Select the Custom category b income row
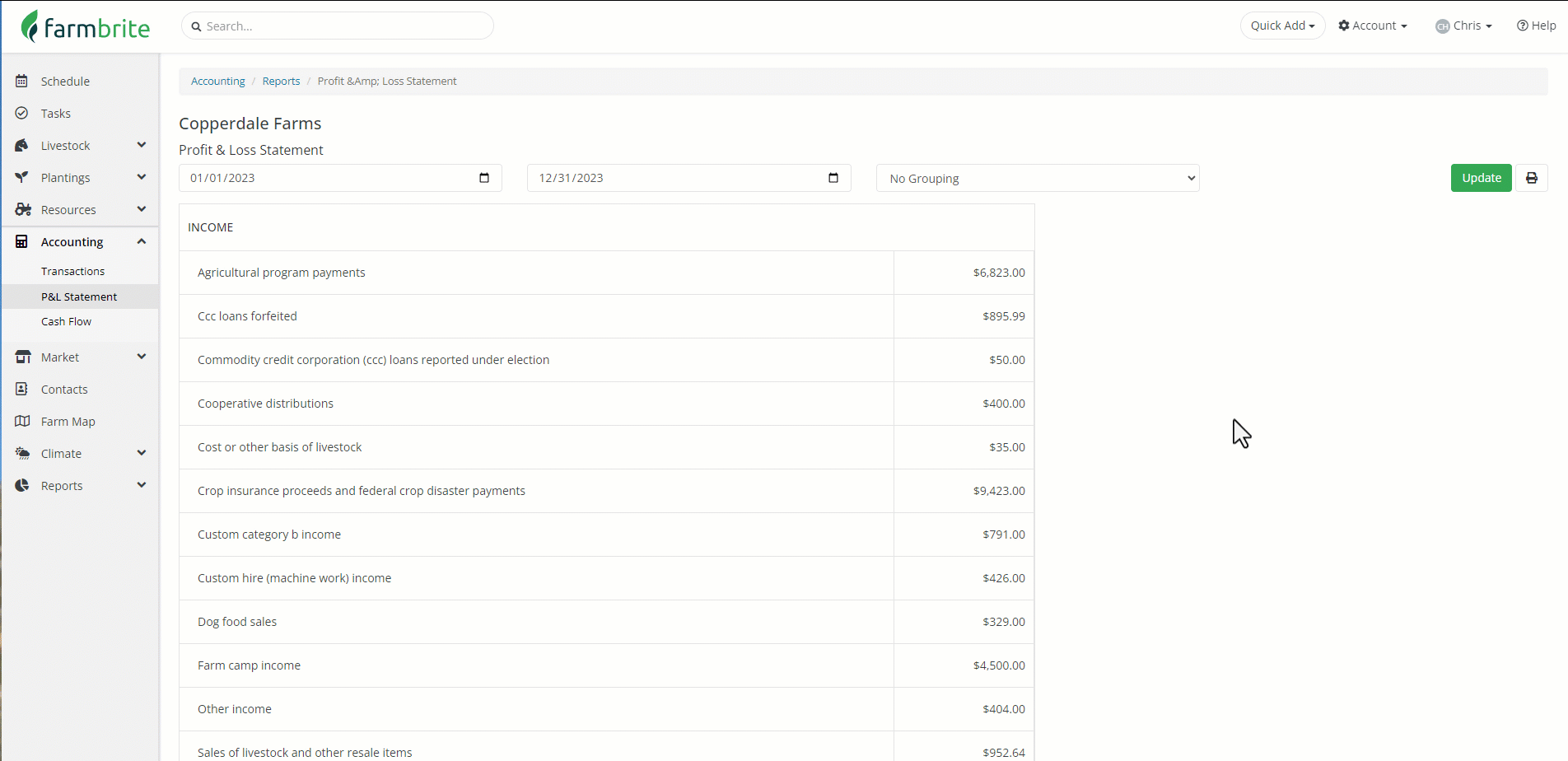Viewport: 1568px width, 761px height. tap(606, 535)
